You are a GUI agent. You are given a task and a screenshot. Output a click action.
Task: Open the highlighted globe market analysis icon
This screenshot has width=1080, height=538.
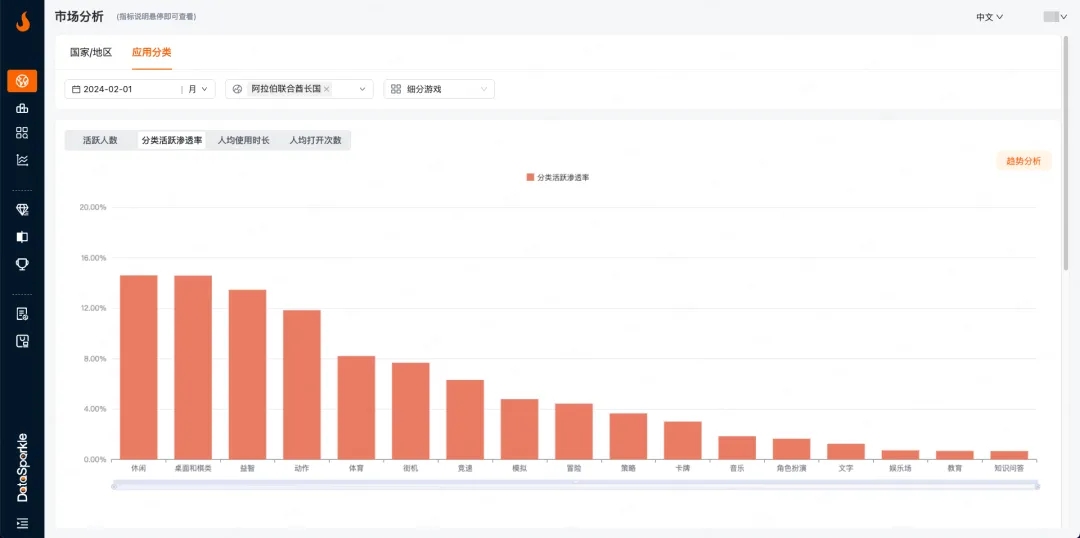coord(22,81)
